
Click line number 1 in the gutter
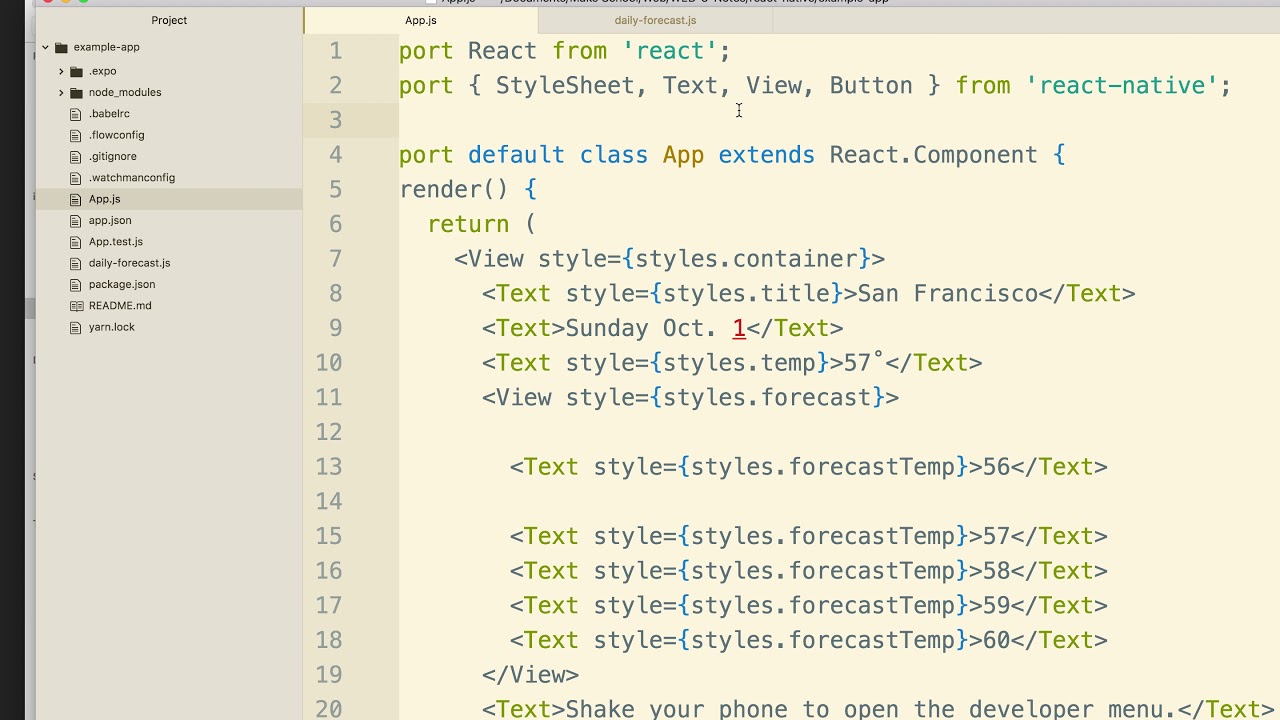[x=335, y=51]
